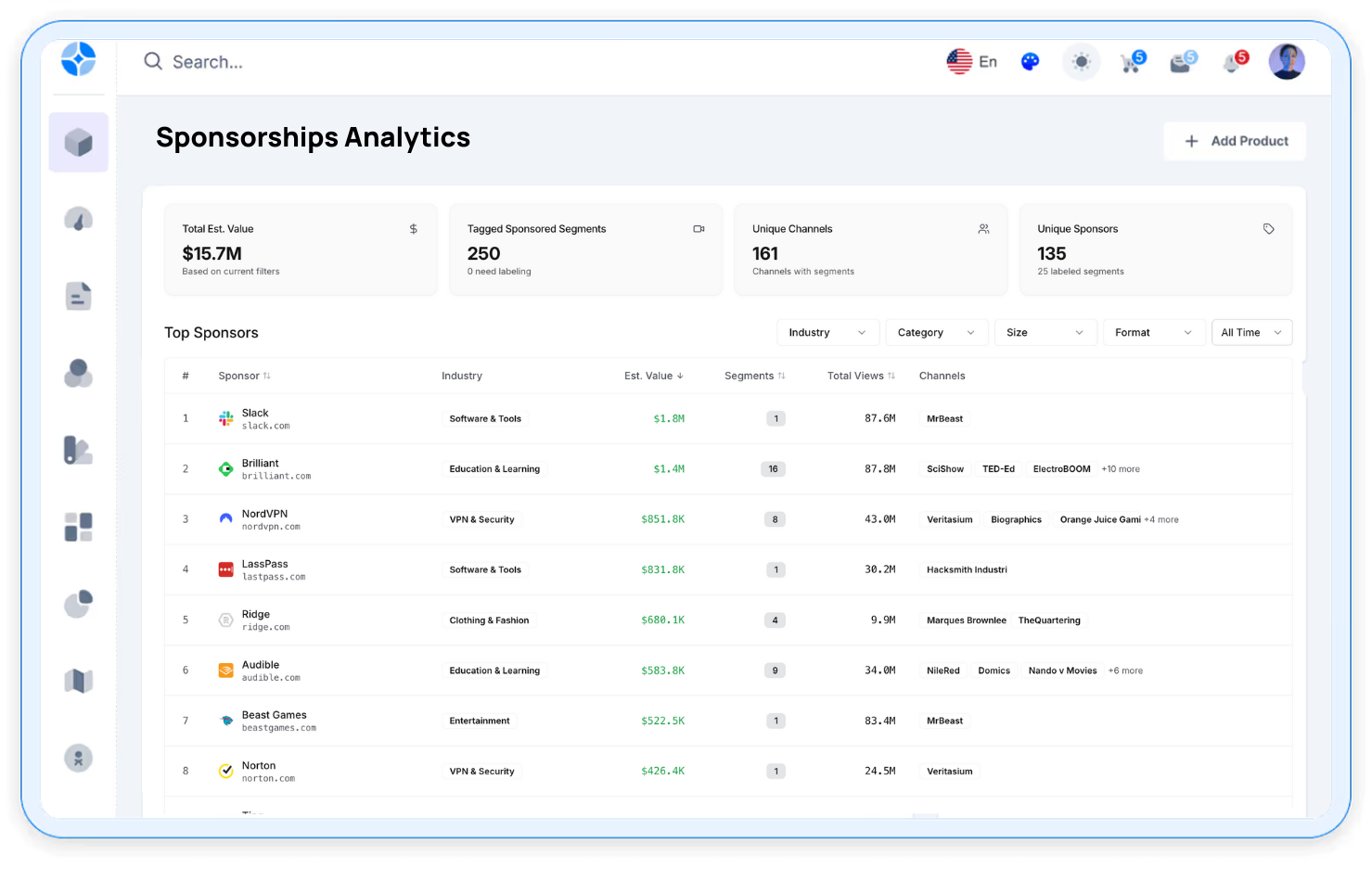Click TED-Ed channel tag
Image resolution: width=1372 pixels, height=869 pixels.
click(998, 469)
